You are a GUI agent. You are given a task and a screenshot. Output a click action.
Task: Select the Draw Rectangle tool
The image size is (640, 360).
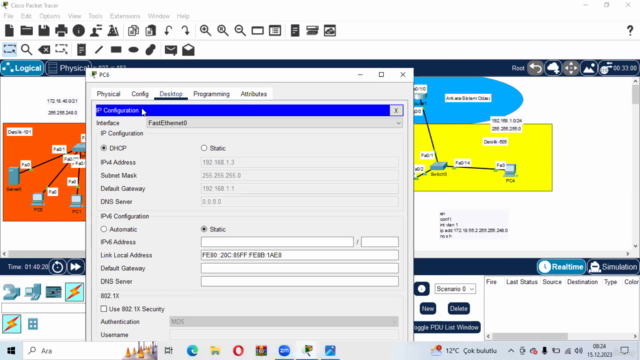116,50
